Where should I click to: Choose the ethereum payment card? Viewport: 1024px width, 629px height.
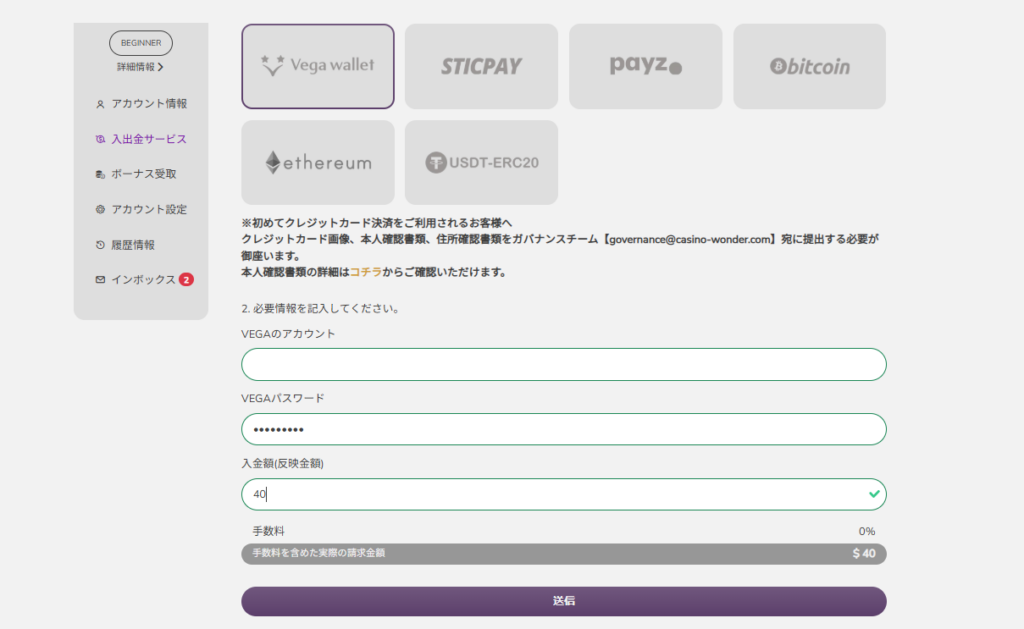318,162
